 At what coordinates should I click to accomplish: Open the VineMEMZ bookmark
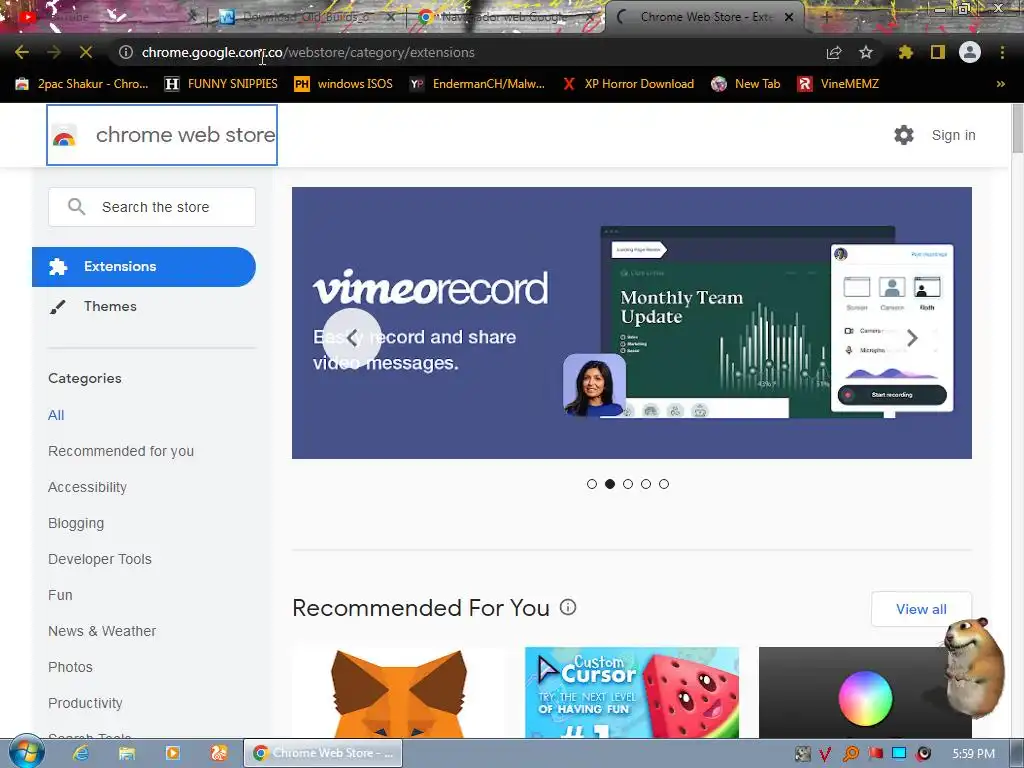pos(839,84)
